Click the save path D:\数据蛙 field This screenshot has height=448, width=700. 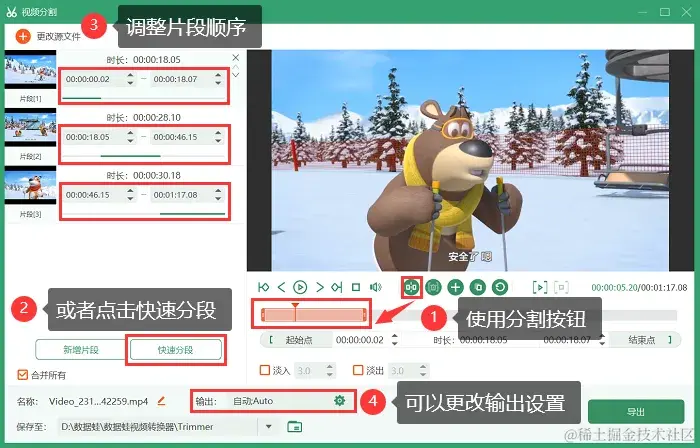click(x=158, y=427)
